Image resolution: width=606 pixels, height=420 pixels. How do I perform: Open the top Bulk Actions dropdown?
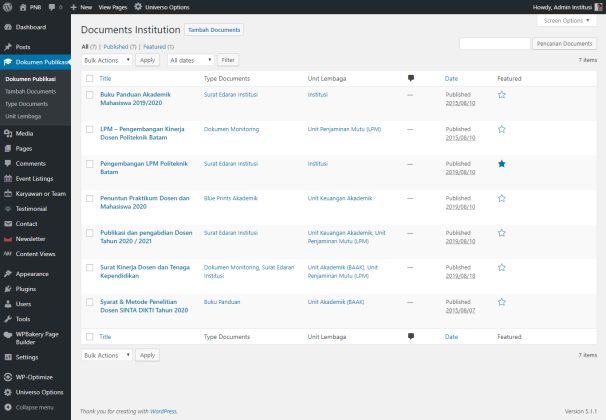107,60
